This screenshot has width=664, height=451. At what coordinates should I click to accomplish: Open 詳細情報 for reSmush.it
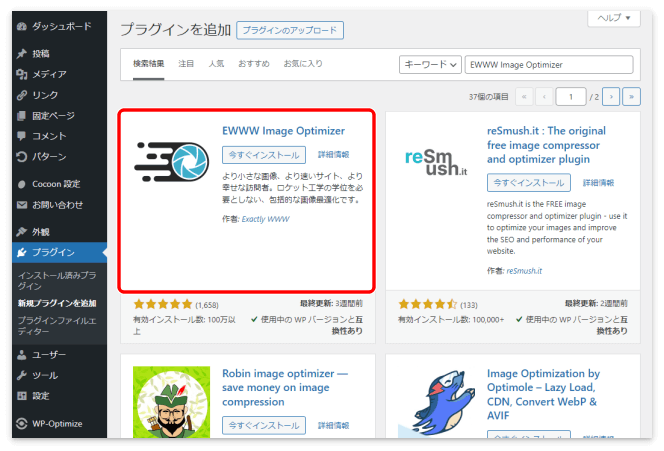tap(598, 183)
